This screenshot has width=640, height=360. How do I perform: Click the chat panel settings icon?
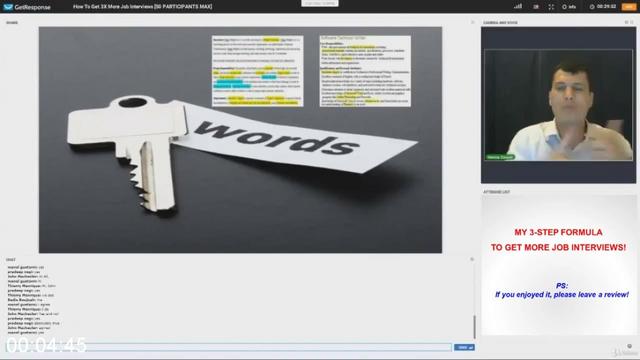(x=472, y=259)
